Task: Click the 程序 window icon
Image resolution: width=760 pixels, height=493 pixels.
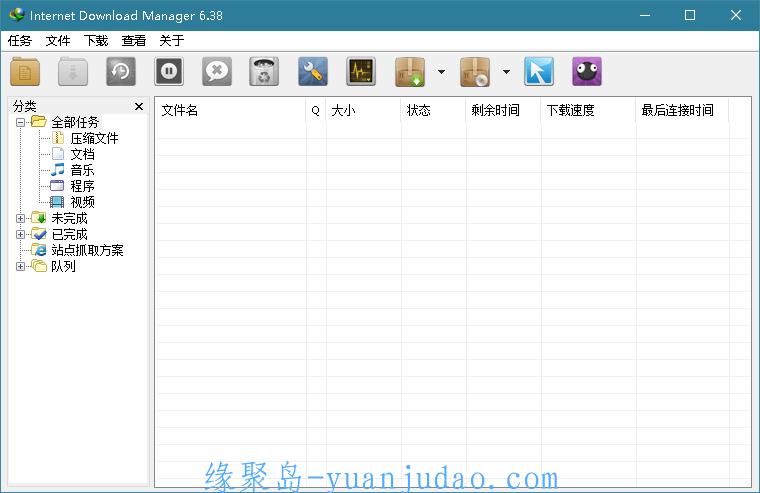Action: point(57,186)
